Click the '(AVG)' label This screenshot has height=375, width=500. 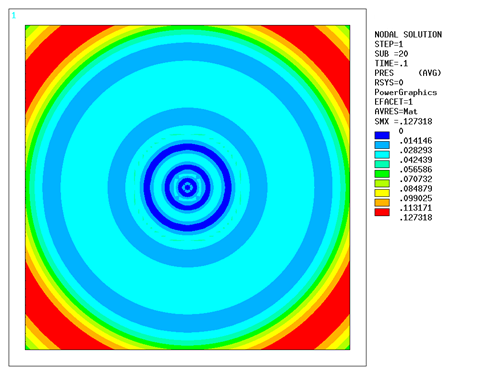[430, 73]
